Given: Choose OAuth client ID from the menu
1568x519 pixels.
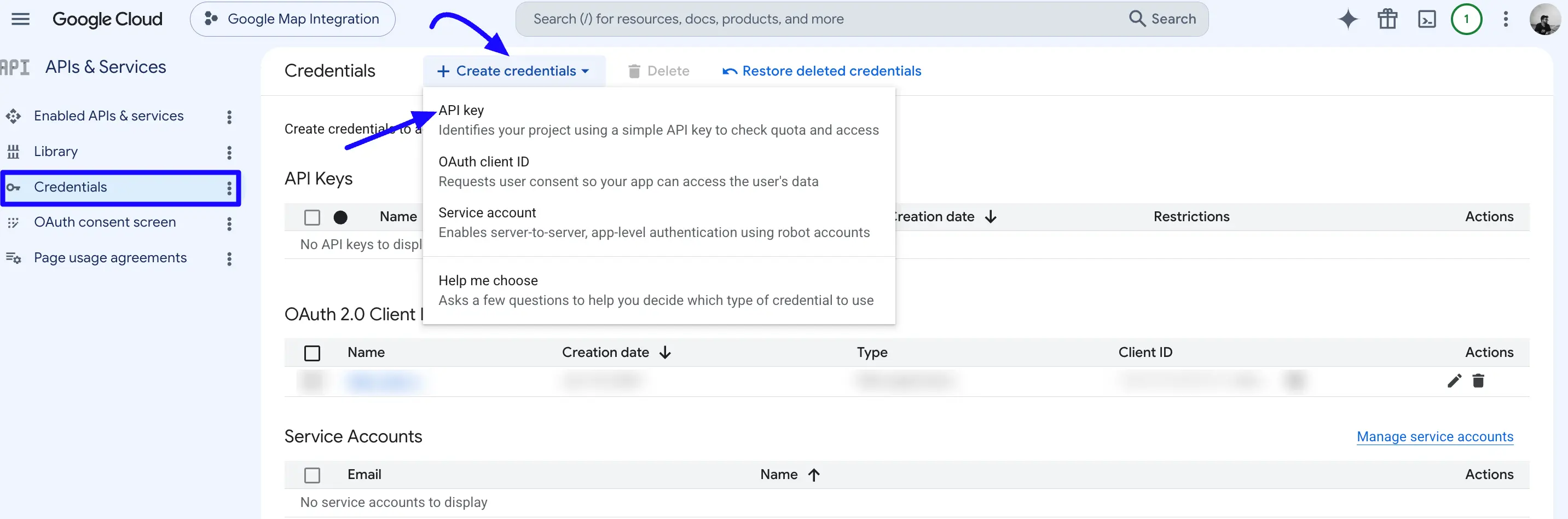Looking at the screenshot, I should [x=658, y=172].
